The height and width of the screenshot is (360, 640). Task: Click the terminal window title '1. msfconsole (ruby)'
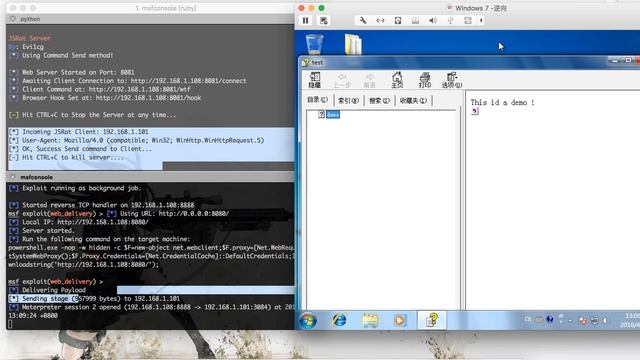(165, 8)
